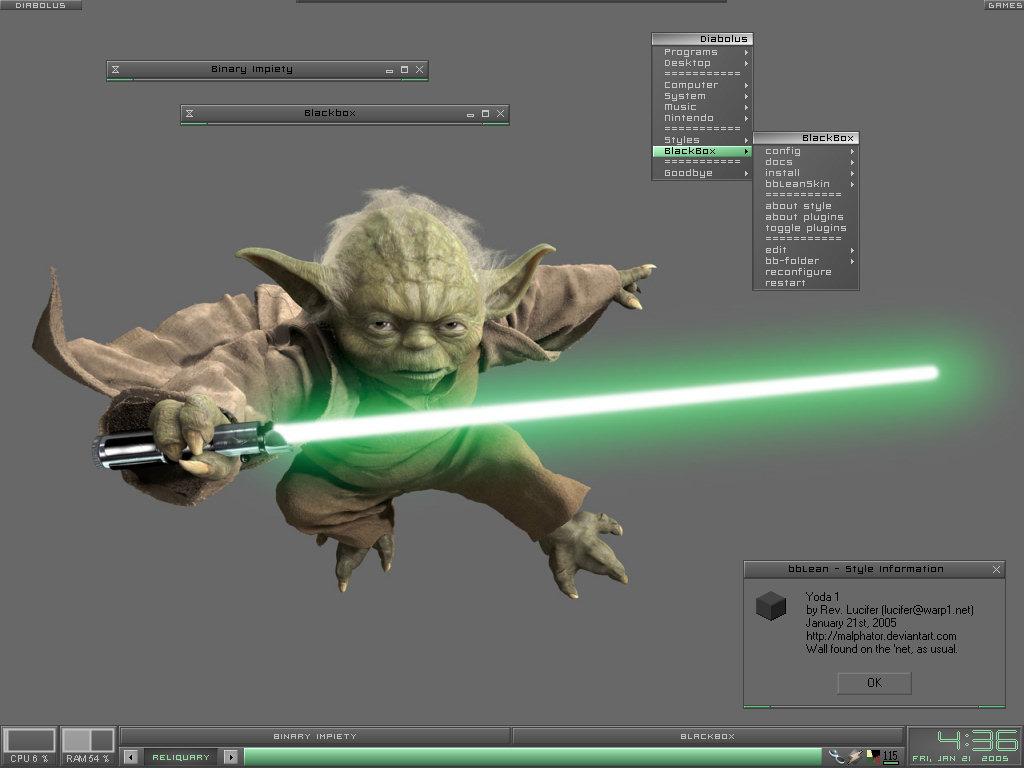Choose about style in BlackBox menu
The height and width of the screenshot is (768, 1024).
tap(806, 206)
